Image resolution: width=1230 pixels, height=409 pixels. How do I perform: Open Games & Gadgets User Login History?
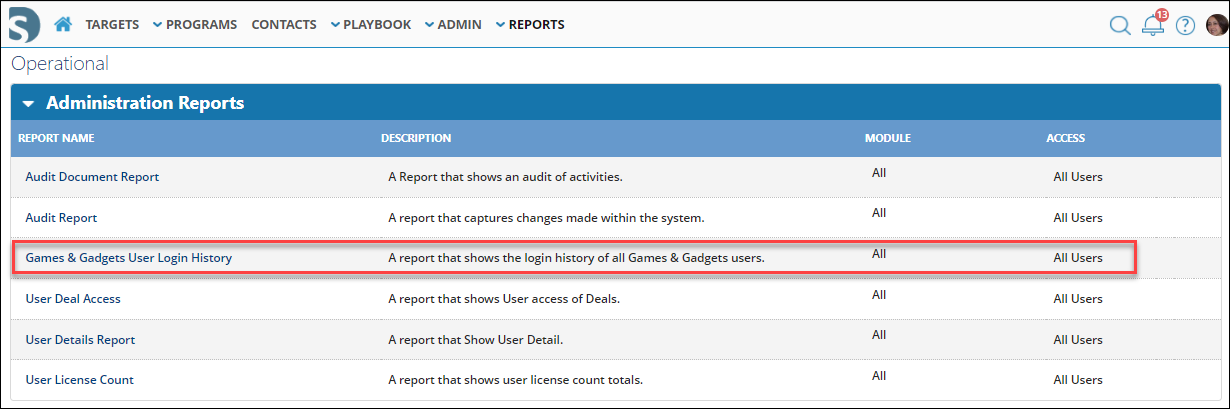pos(128,258)
